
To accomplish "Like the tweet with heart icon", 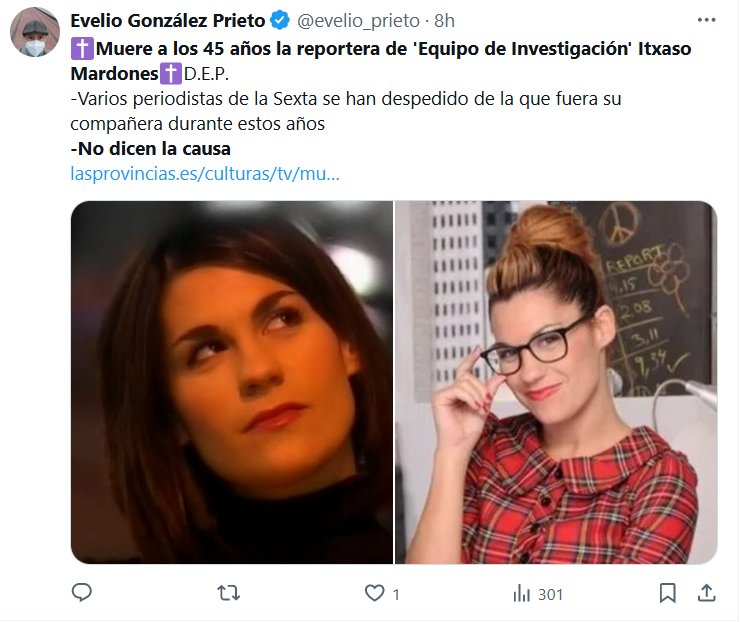I will click(375, 593).
